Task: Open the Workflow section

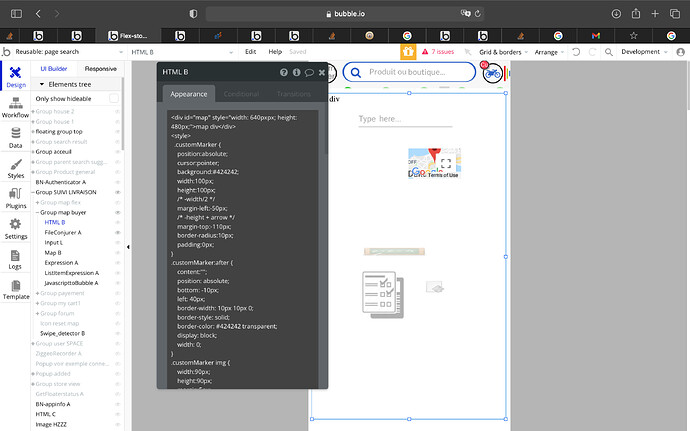Action: point(15,107)
